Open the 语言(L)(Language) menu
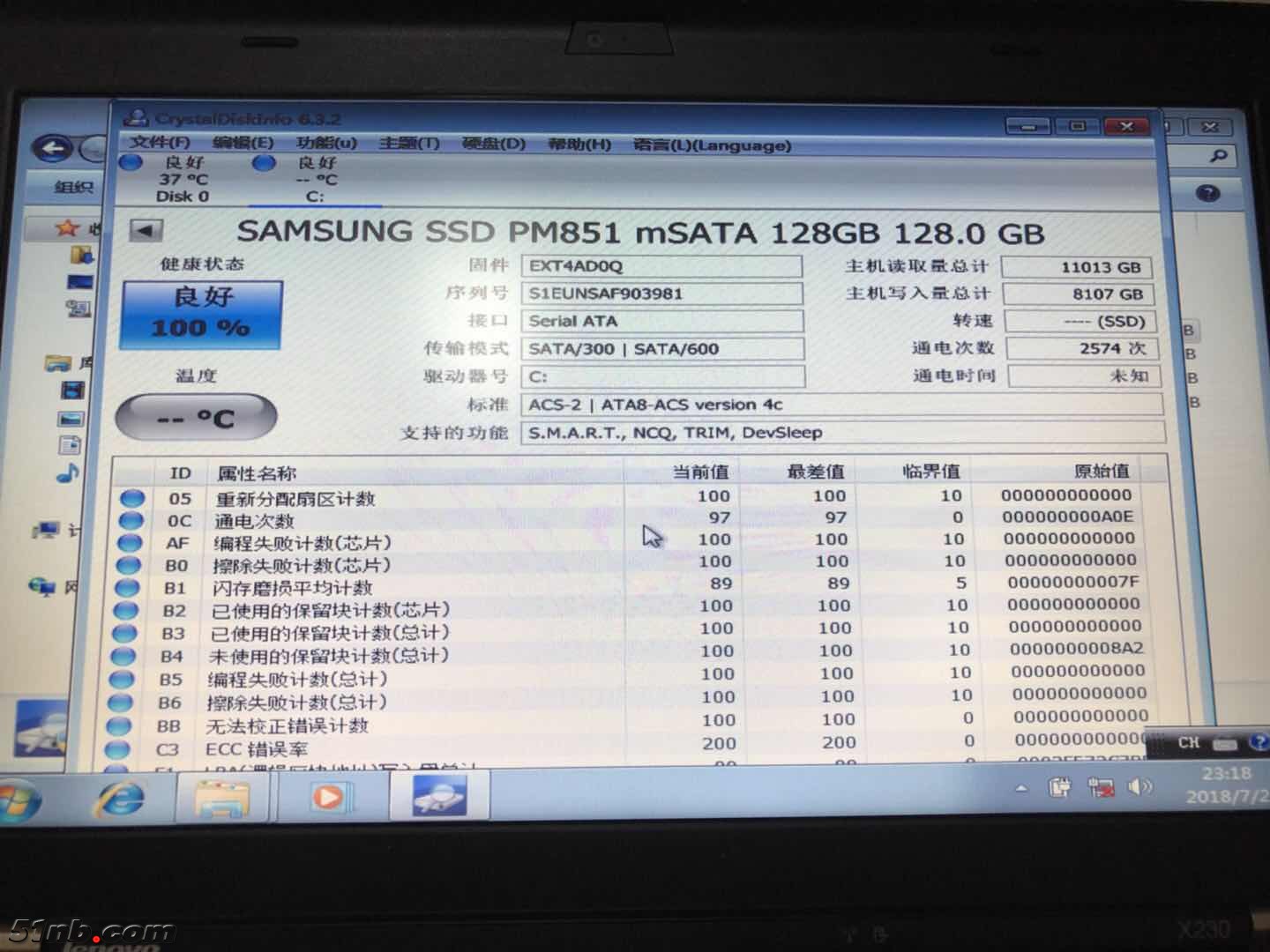The width and height of the screenshot is (1270, 952). (712, 145)
